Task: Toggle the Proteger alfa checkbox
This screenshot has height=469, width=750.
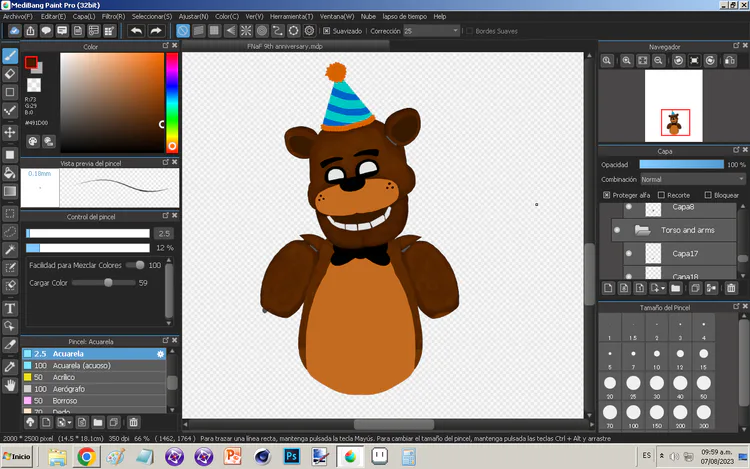Action: pyautogui.click(x=607, y=195)
